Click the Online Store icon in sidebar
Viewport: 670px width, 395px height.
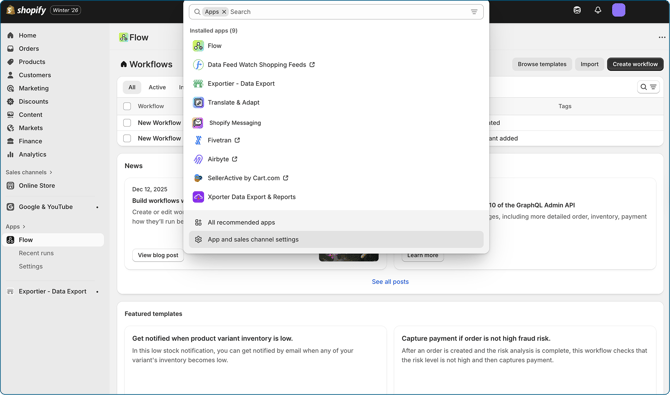(11, 186)
